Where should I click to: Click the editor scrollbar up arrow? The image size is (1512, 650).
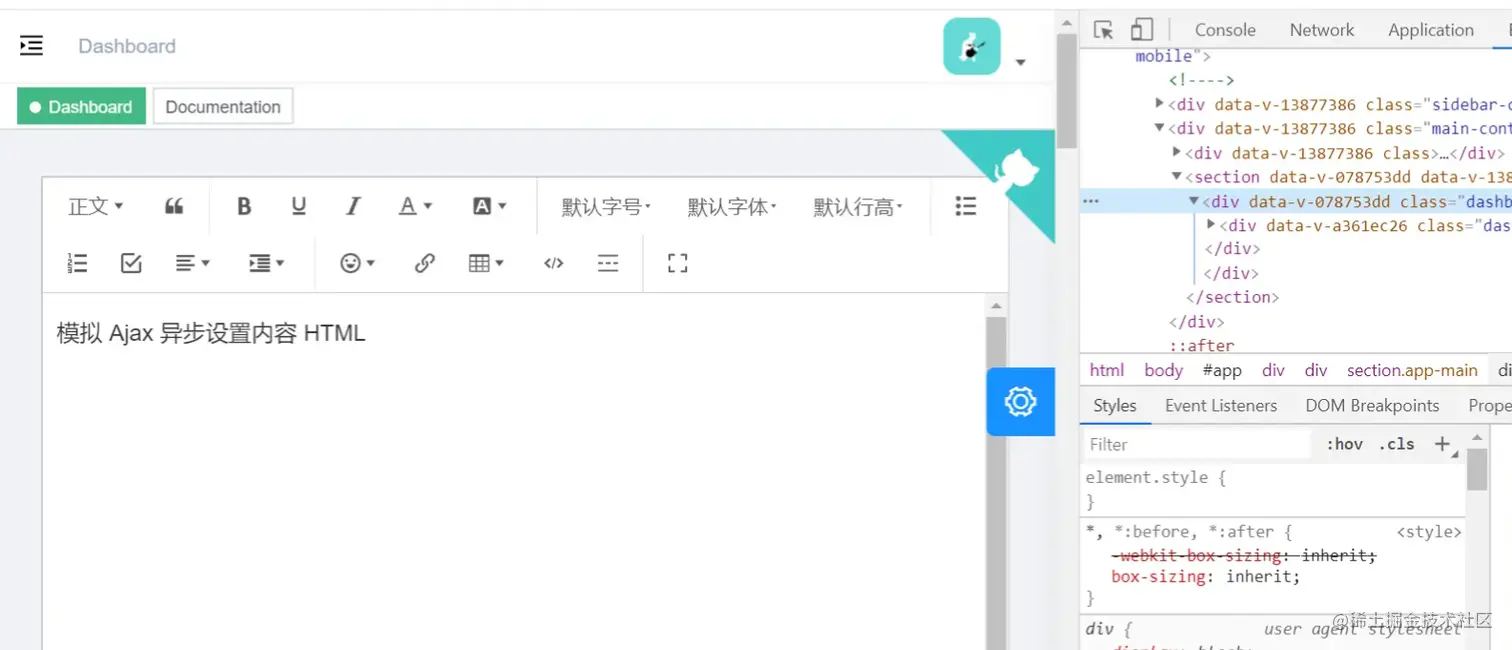[x=996, y=305]
